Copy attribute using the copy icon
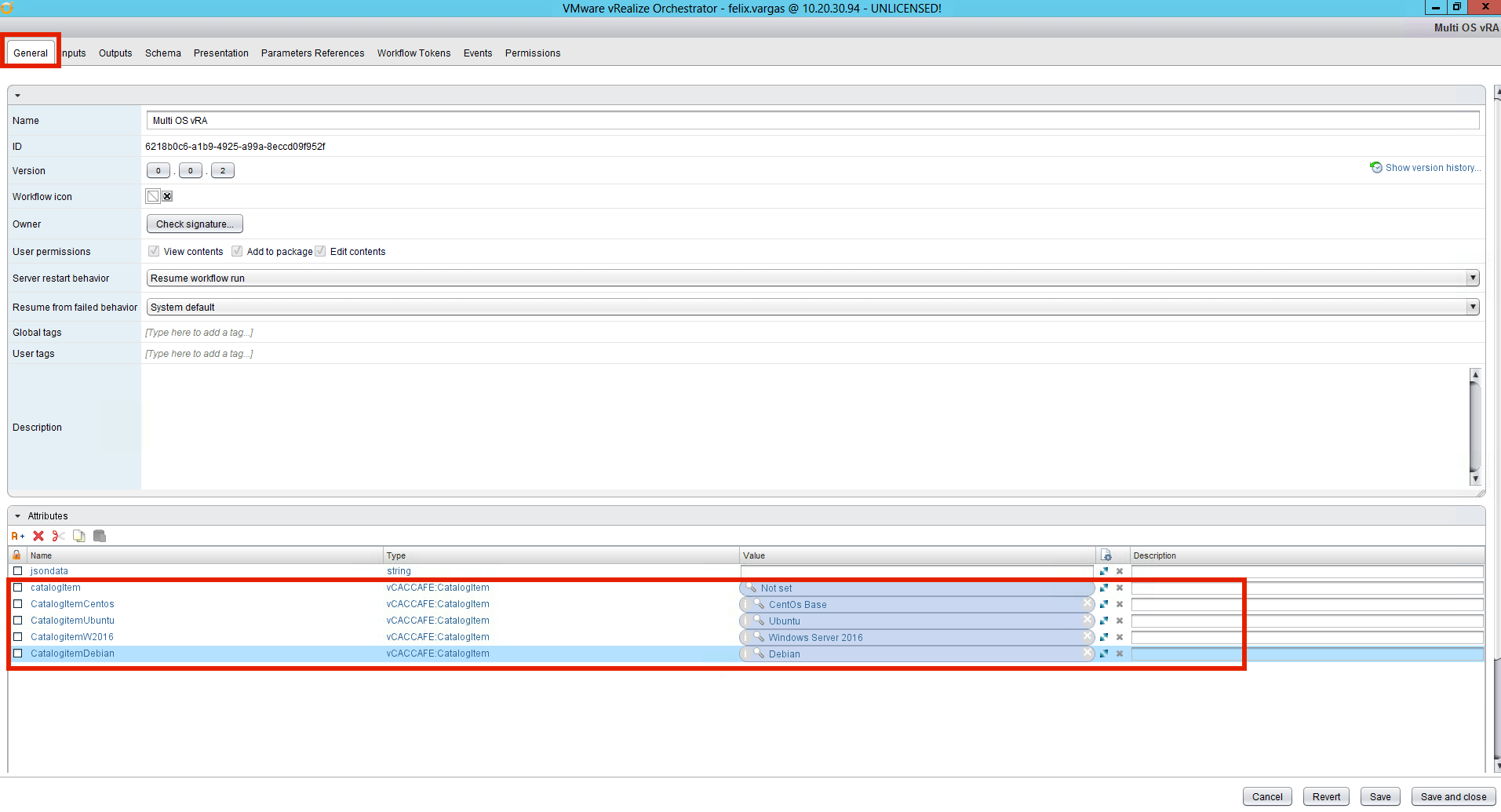This screenshot has height=812, width=1501. coord(78,536)
